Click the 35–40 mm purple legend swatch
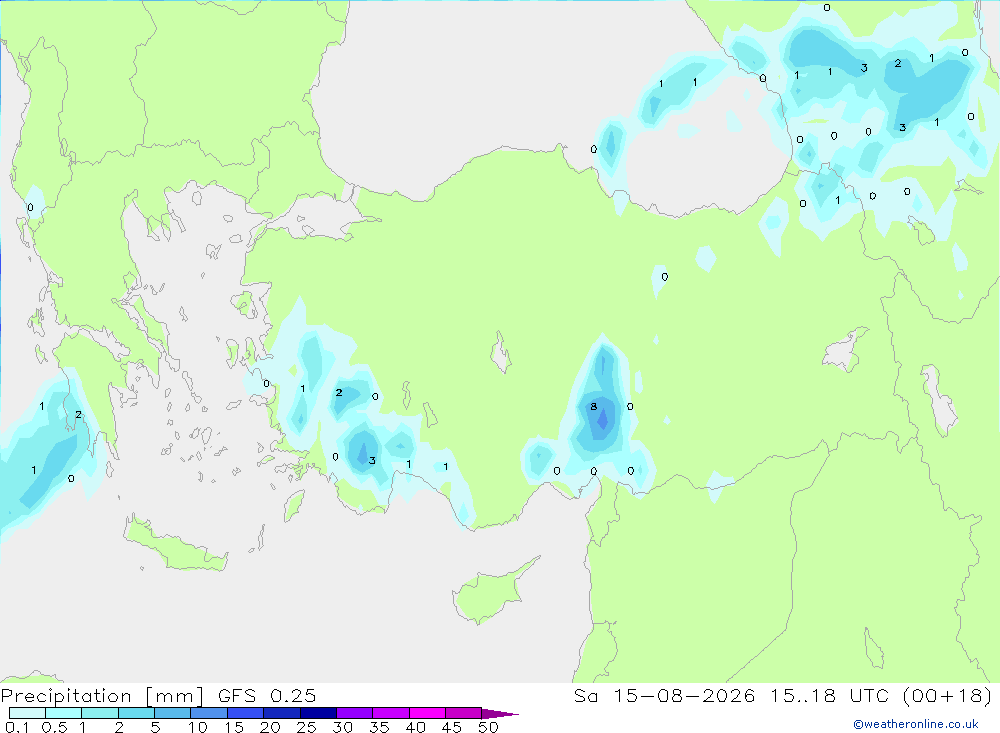This screenshot has width=1000, height=733. (x=391, y=713)
